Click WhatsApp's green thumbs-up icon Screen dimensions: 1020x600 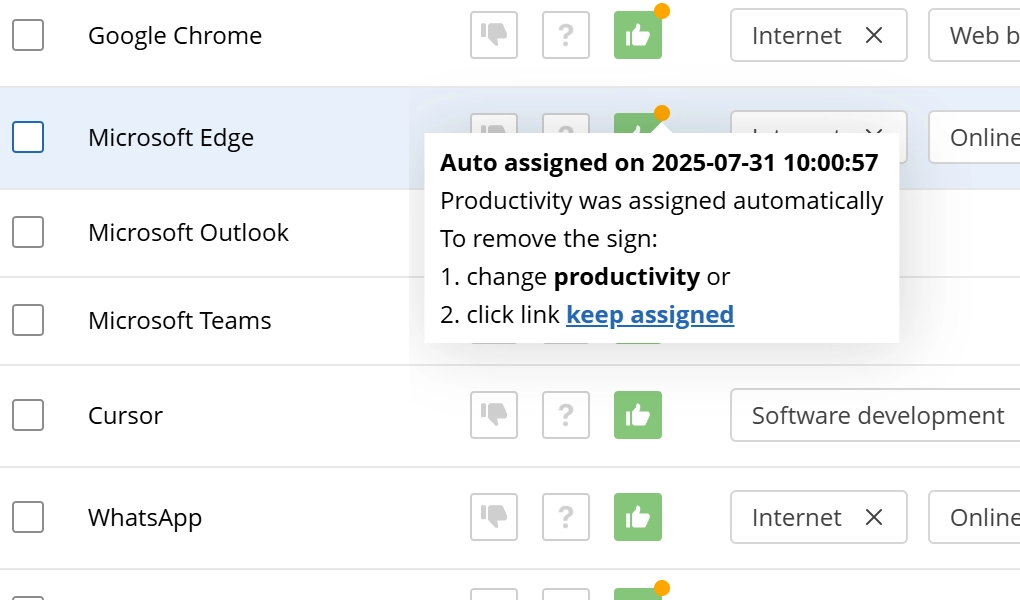(637, 517)
